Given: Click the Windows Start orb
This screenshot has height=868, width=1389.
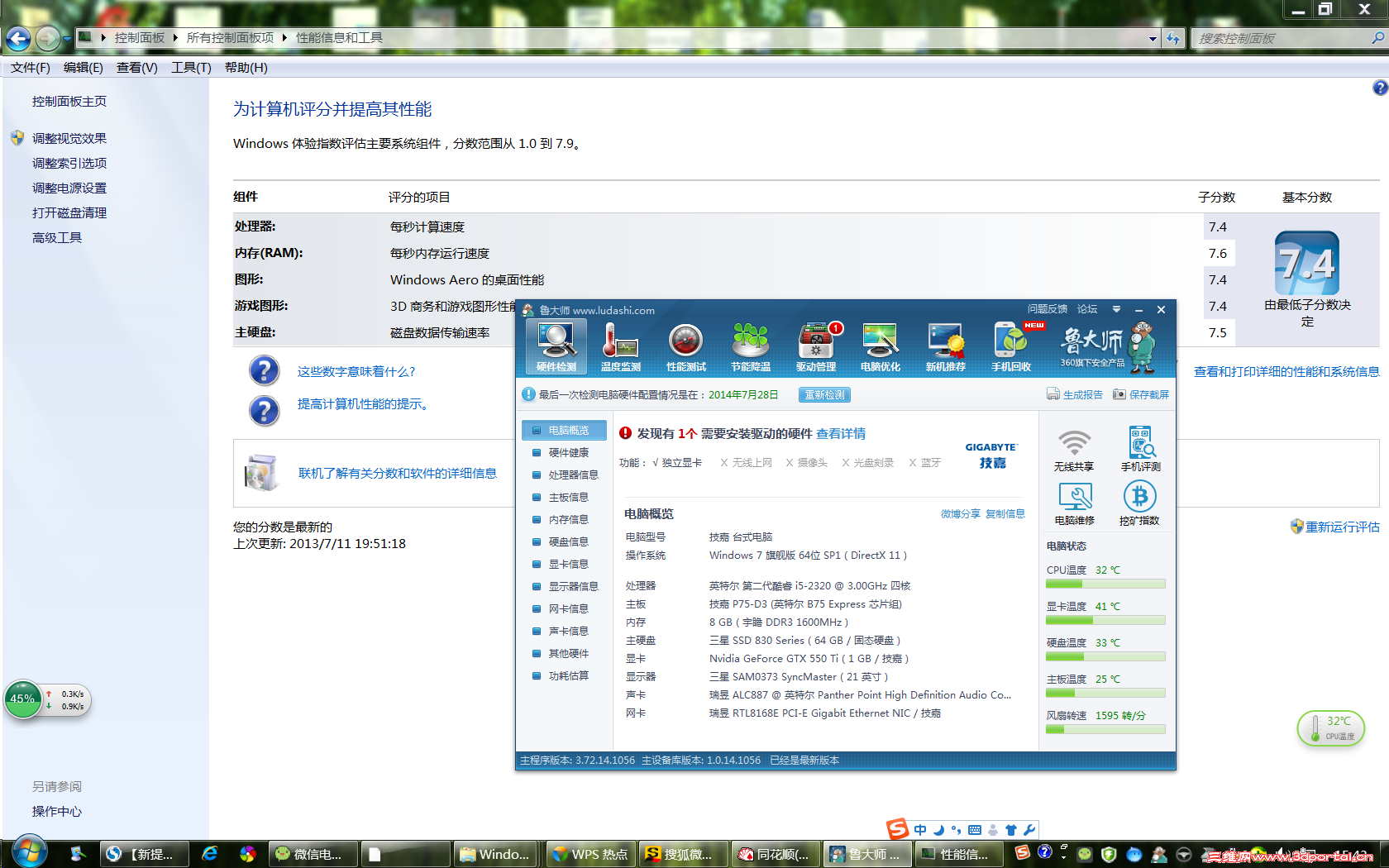Looking at the screenshot, I should tap(28, 851).
